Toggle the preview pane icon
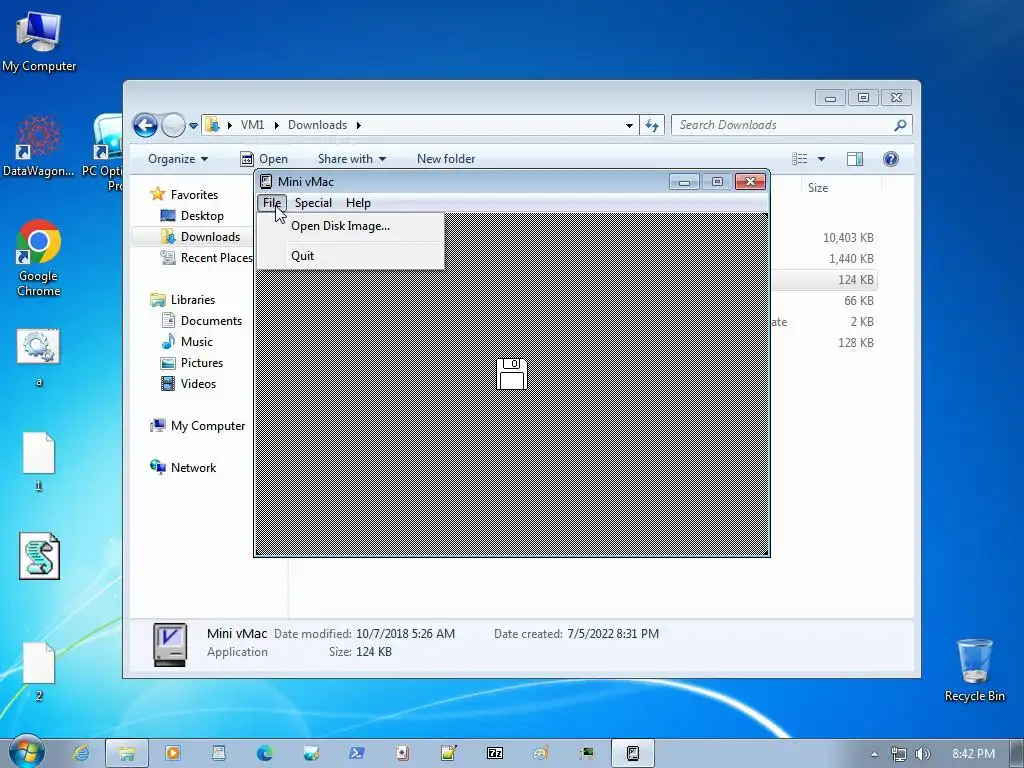 click(x=855, y=159)
